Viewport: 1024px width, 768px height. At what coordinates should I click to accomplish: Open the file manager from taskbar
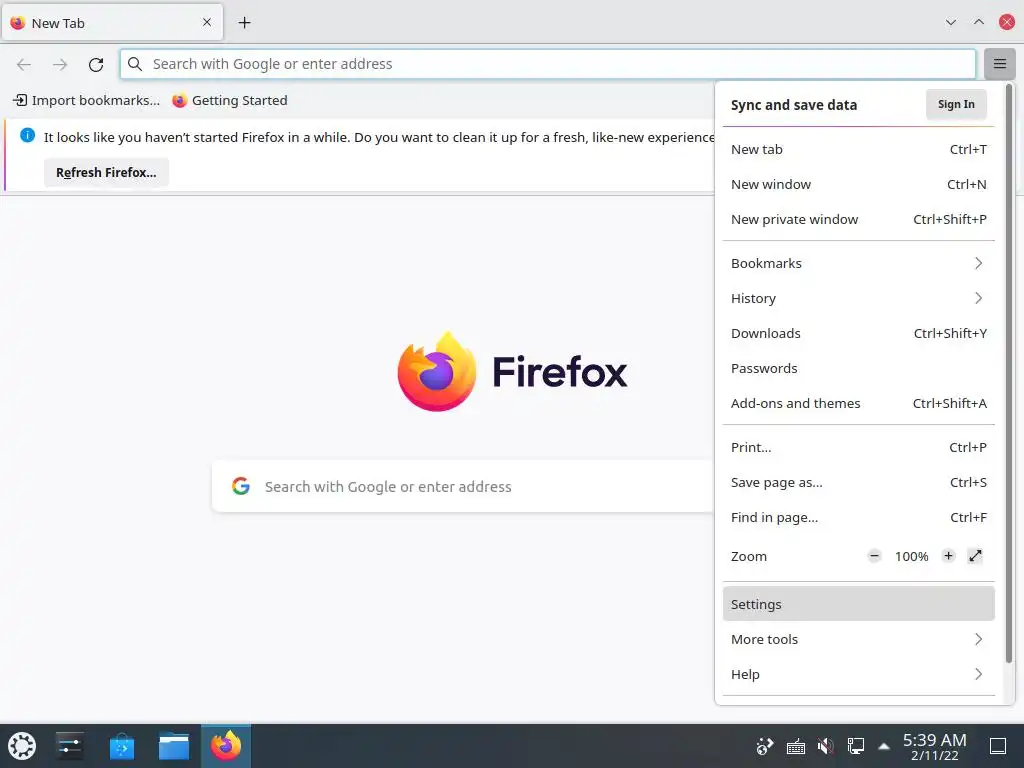(x=174, y=746)
